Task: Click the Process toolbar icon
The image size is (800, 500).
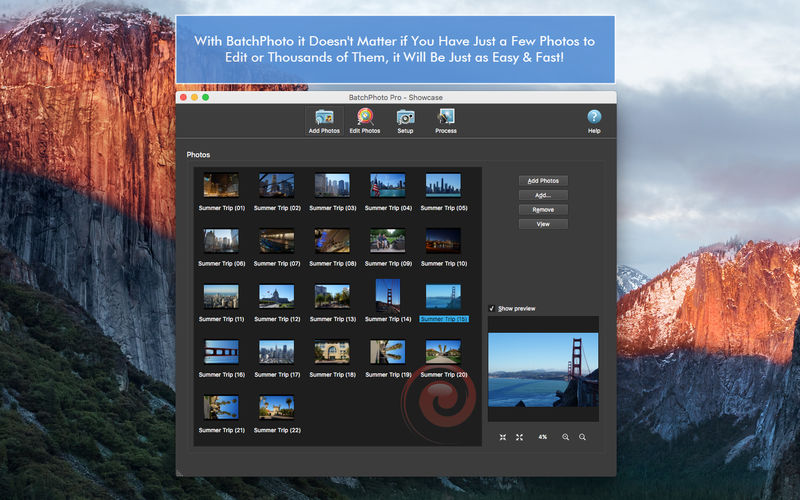Action: click(x=446, y=121)
